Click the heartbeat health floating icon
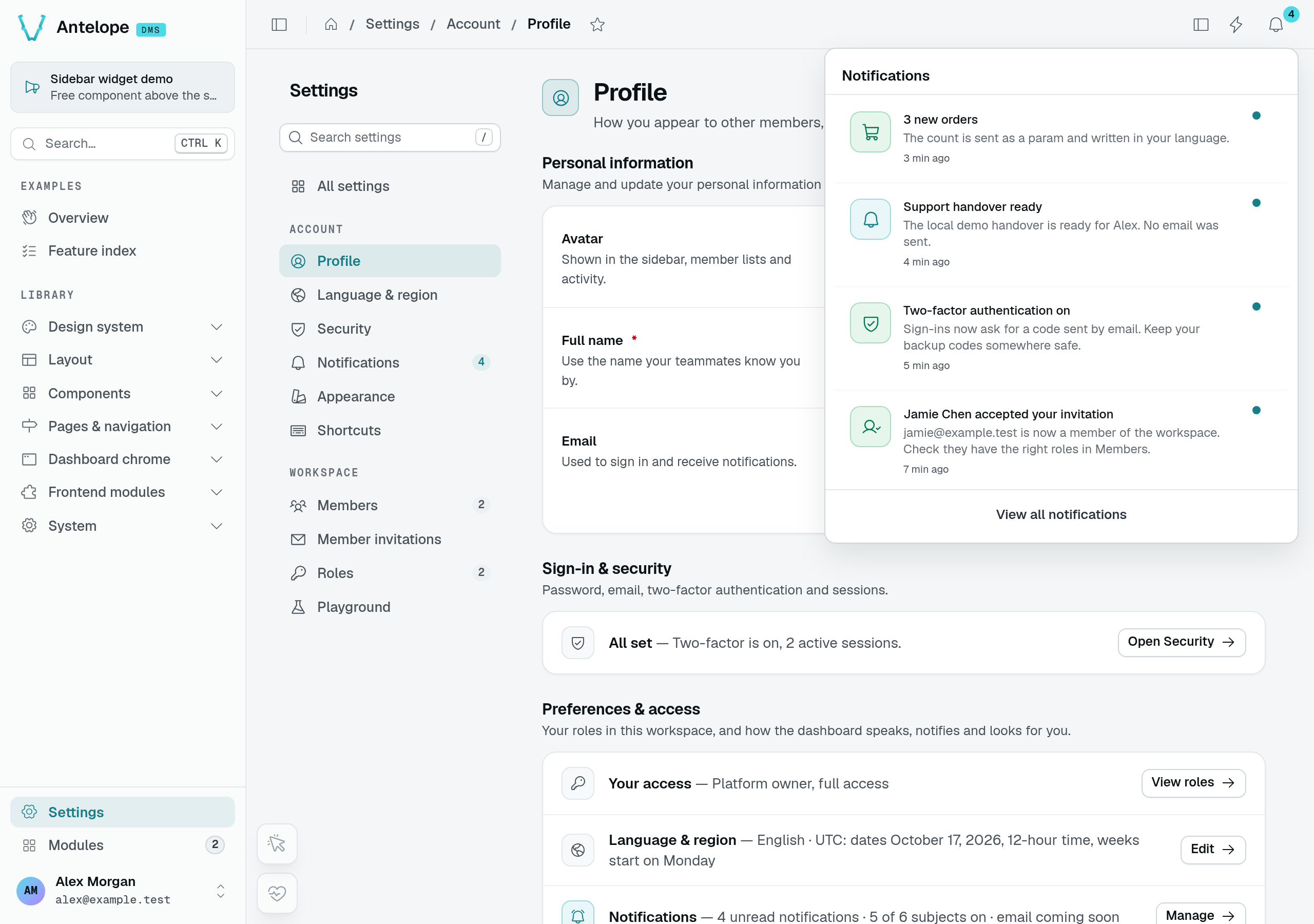Image resolution: width=1314 pixels, height=924 pixels. [277, 893]
